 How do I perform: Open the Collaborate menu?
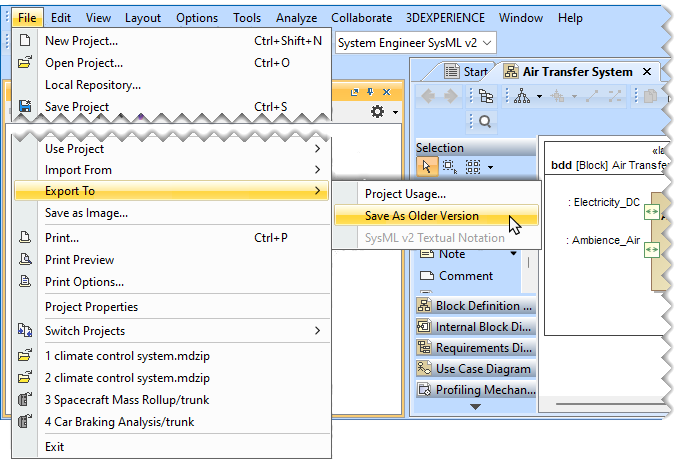(x=361, y=18)
